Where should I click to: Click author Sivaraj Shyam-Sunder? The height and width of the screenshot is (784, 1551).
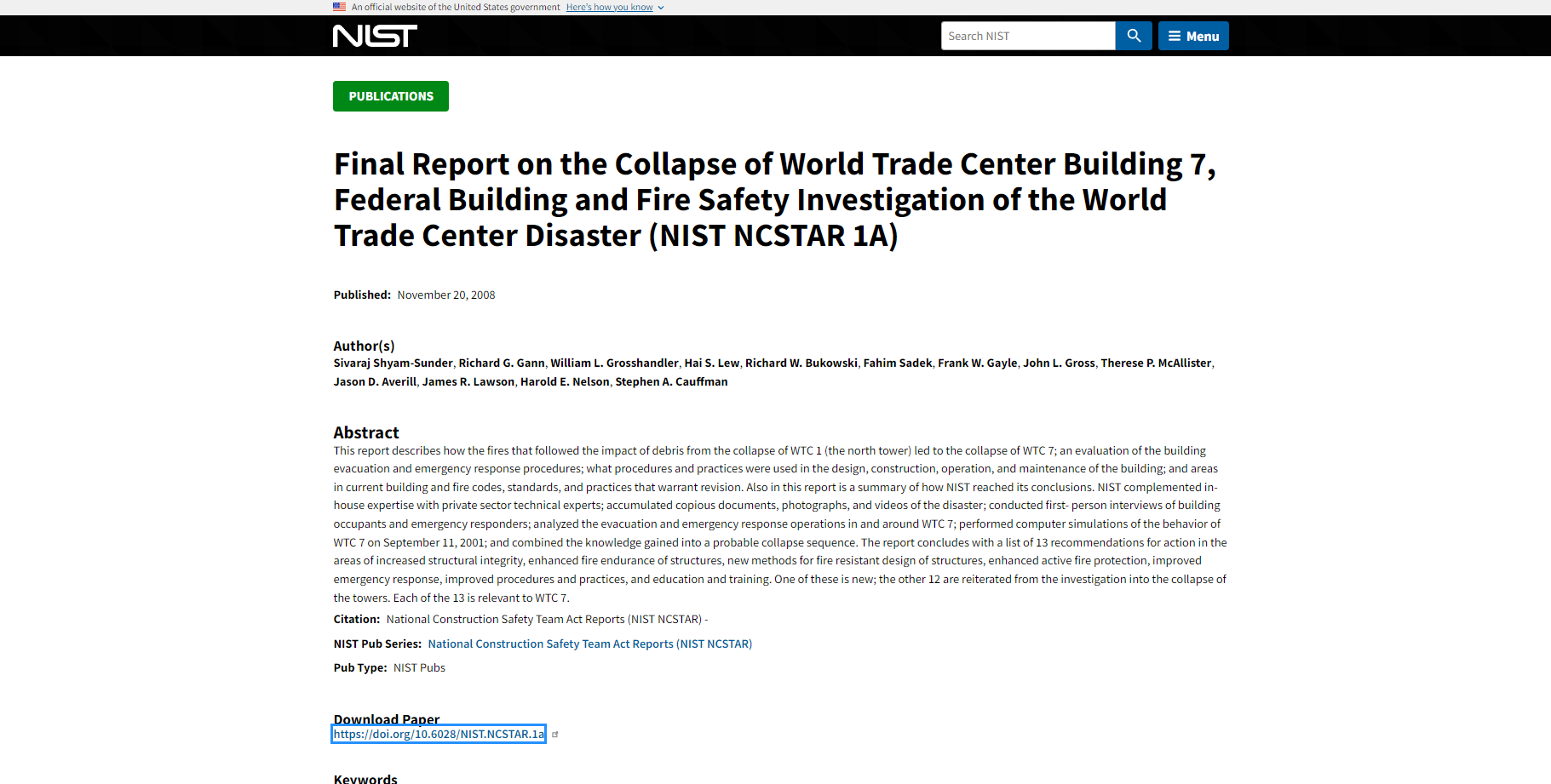(393, 363)
